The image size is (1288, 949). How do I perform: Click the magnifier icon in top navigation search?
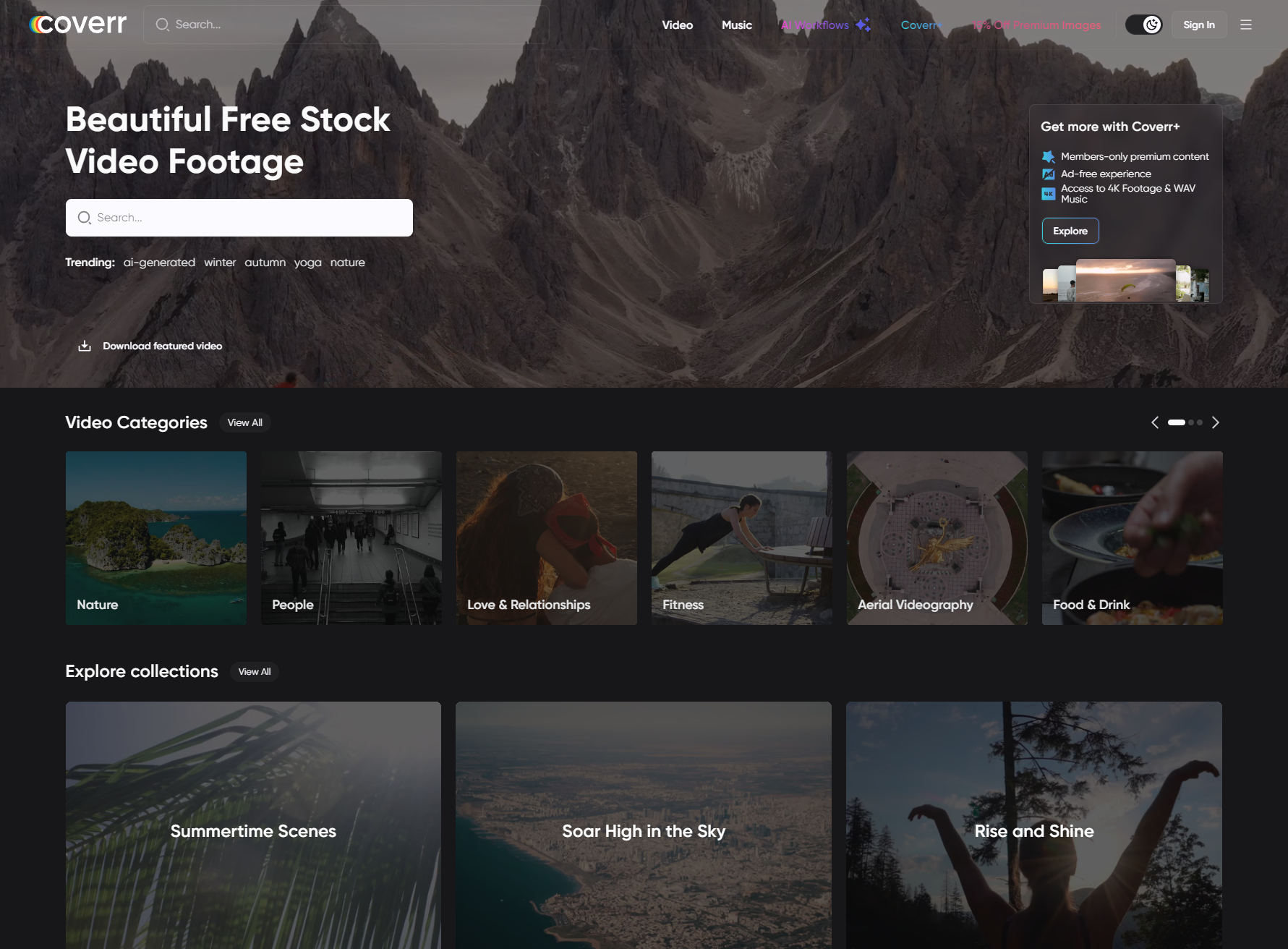click(163, 25)
